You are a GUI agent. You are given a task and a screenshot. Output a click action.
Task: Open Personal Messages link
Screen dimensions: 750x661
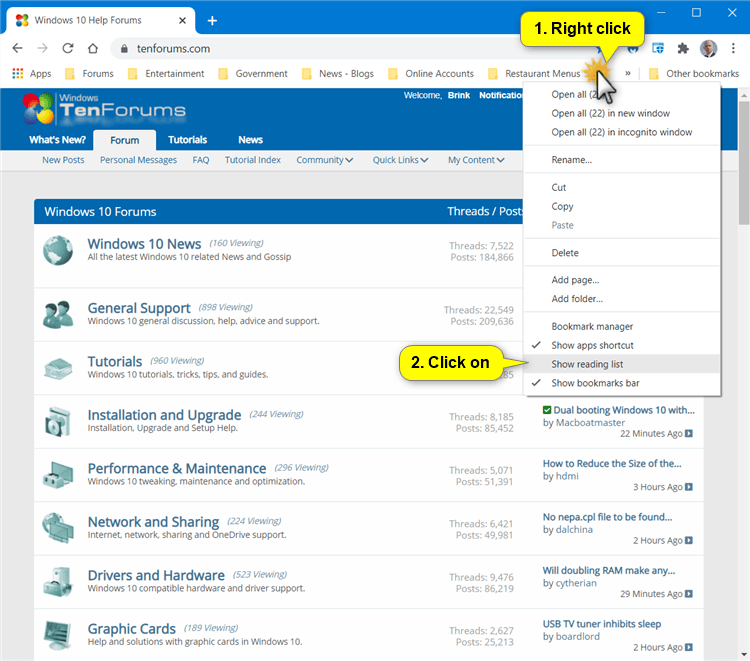click(x=138, y=160)
